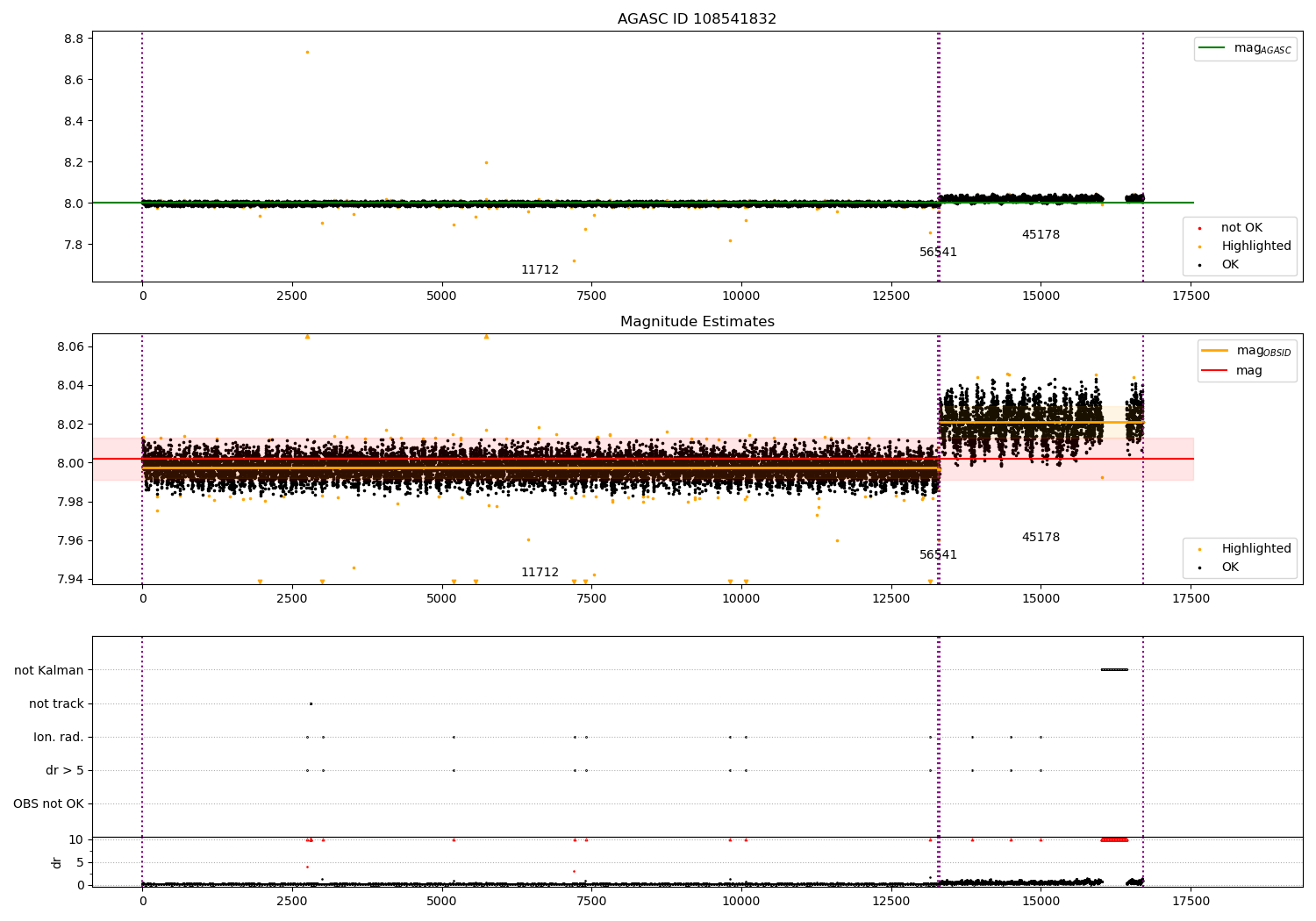
Task: Click the 17500 x-tick under the top plot
Action: (1191, 296)
